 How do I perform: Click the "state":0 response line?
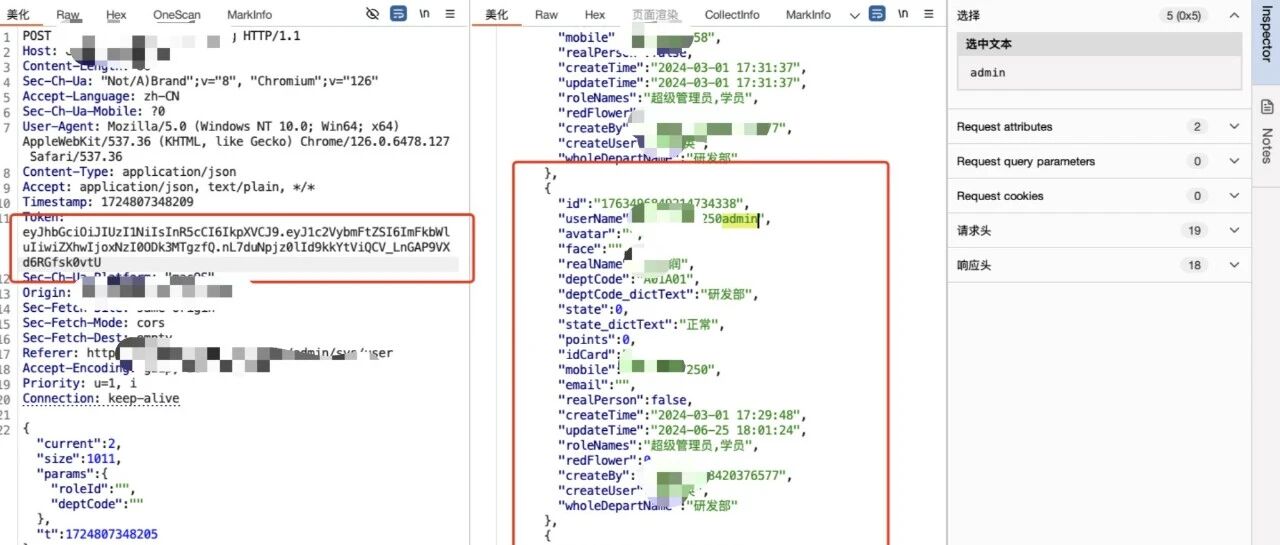(592, 309)
